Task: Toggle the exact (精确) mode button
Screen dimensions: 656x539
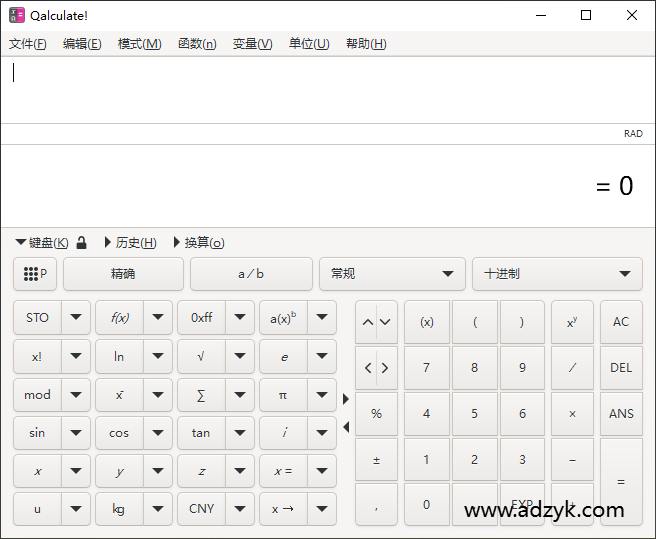Action: (123, 274)
